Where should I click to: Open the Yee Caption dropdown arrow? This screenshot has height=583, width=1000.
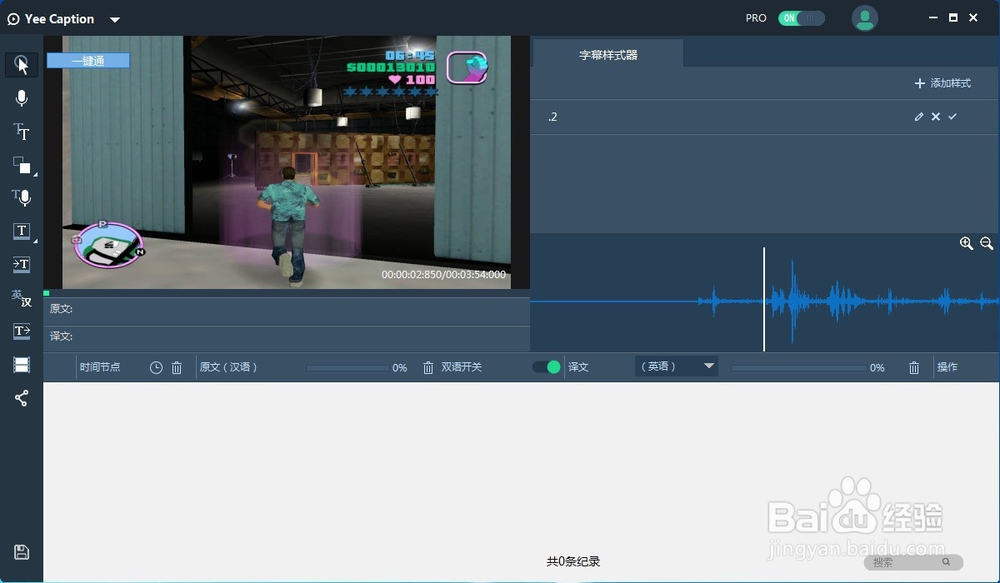click(x=115, y=20)
